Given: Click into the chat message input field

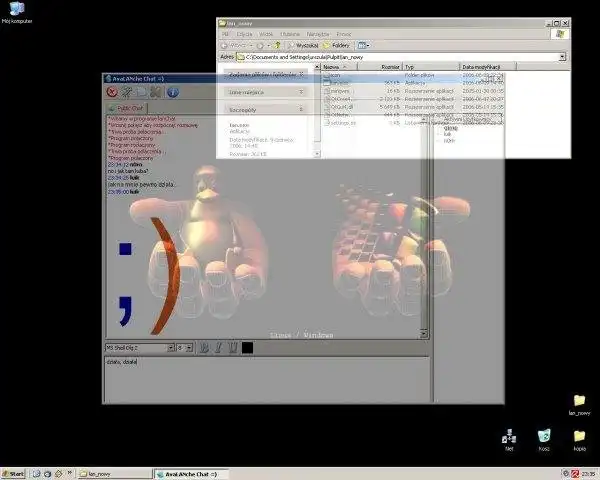Looking at the screenshot, I should [x=267, y=379].
